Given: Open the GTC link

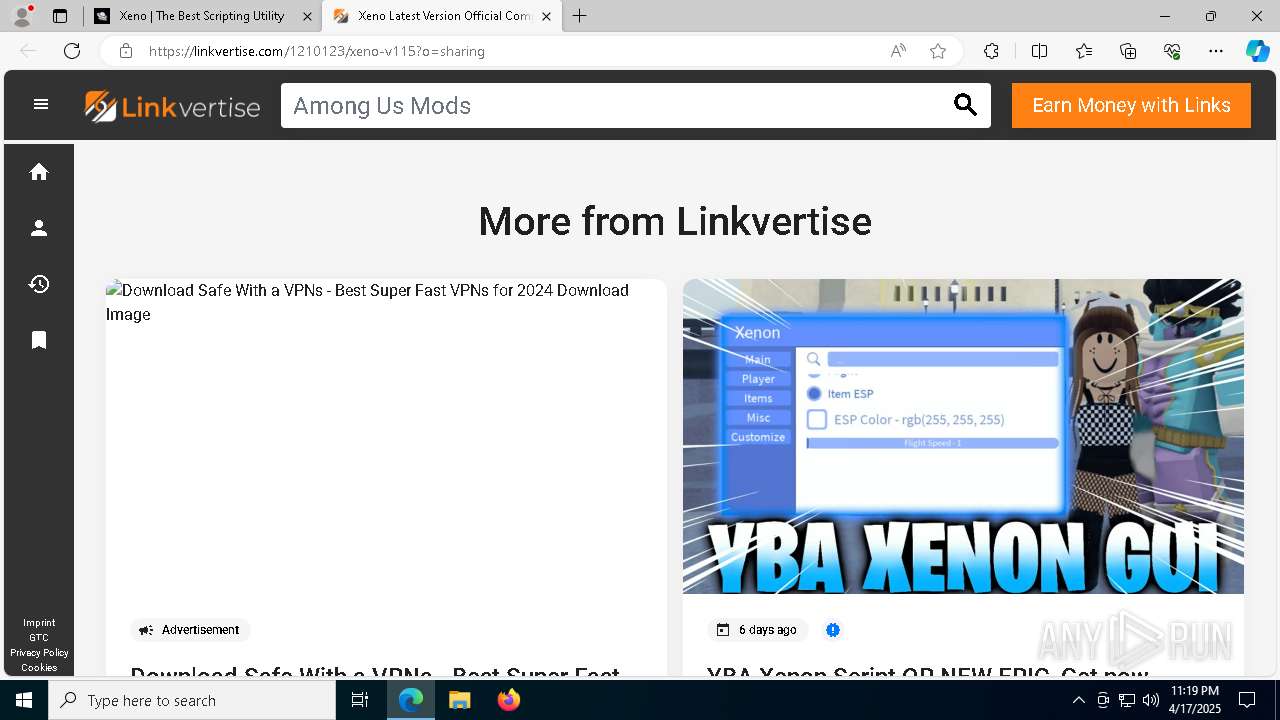Looking at the screenshot, I should [39, 637].
